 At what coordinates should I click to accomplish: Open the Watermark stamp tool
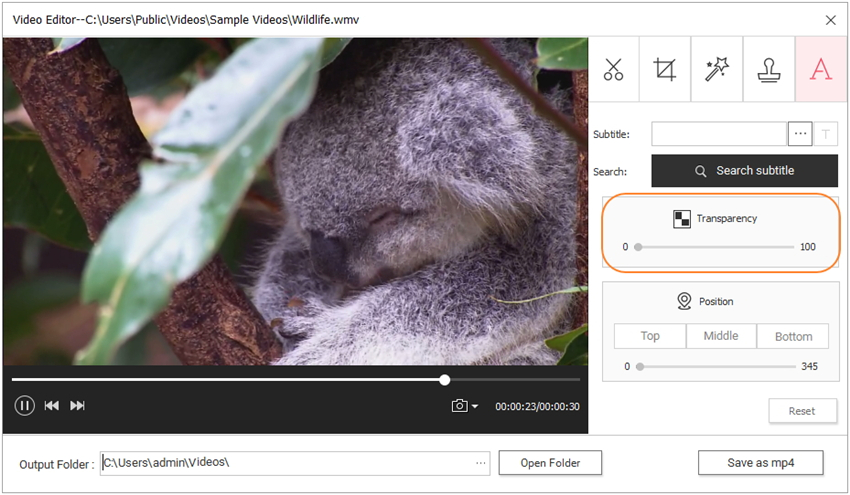coord(769,70)
